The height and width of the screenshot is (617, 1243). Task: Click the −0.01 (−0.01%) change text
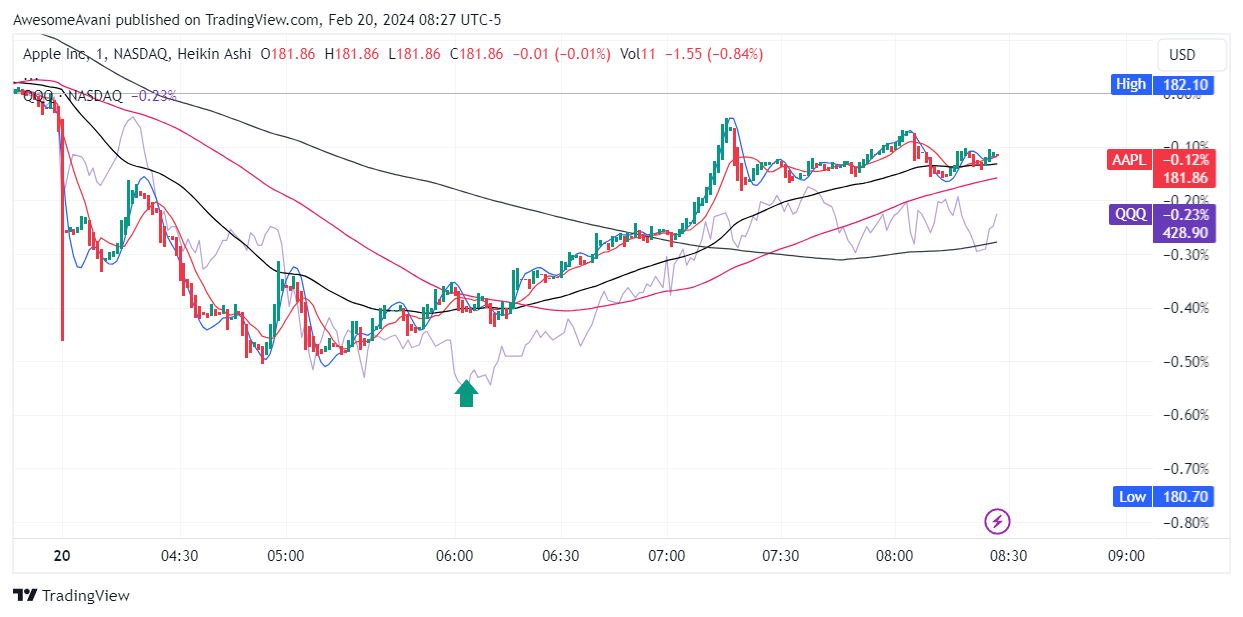coord(561,54)
